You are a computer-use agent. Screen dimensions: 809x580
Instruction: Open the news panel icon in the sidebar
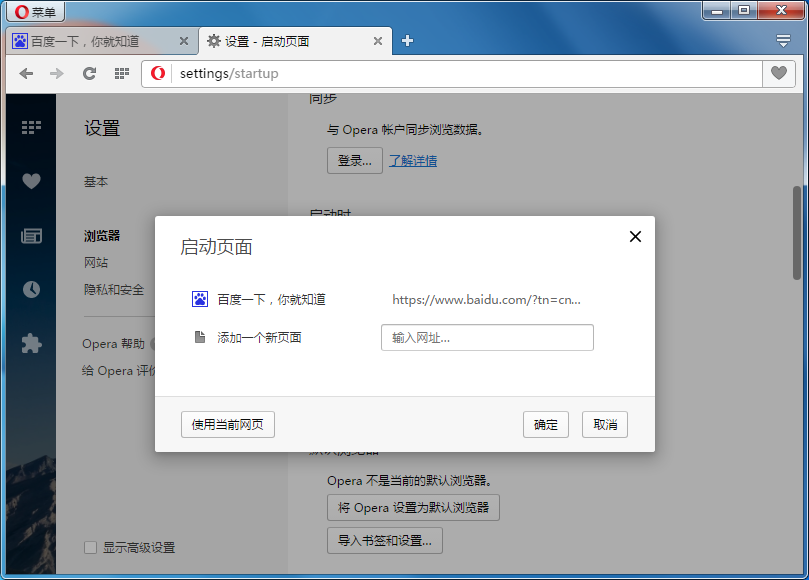click(30, 235)
